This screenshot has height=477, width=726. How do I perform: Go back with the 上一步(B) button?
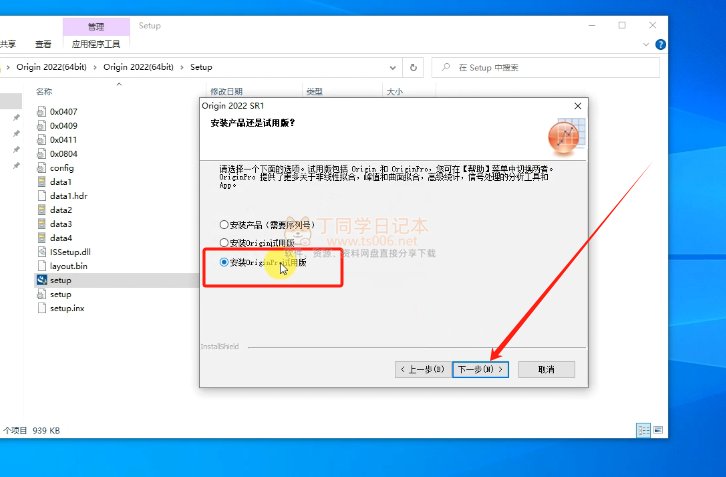click(423, 370)
